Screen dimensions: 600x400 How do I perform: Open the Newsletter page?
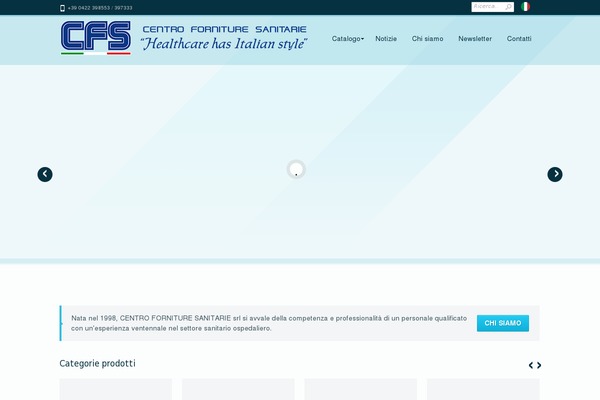[x=475, y=39]
